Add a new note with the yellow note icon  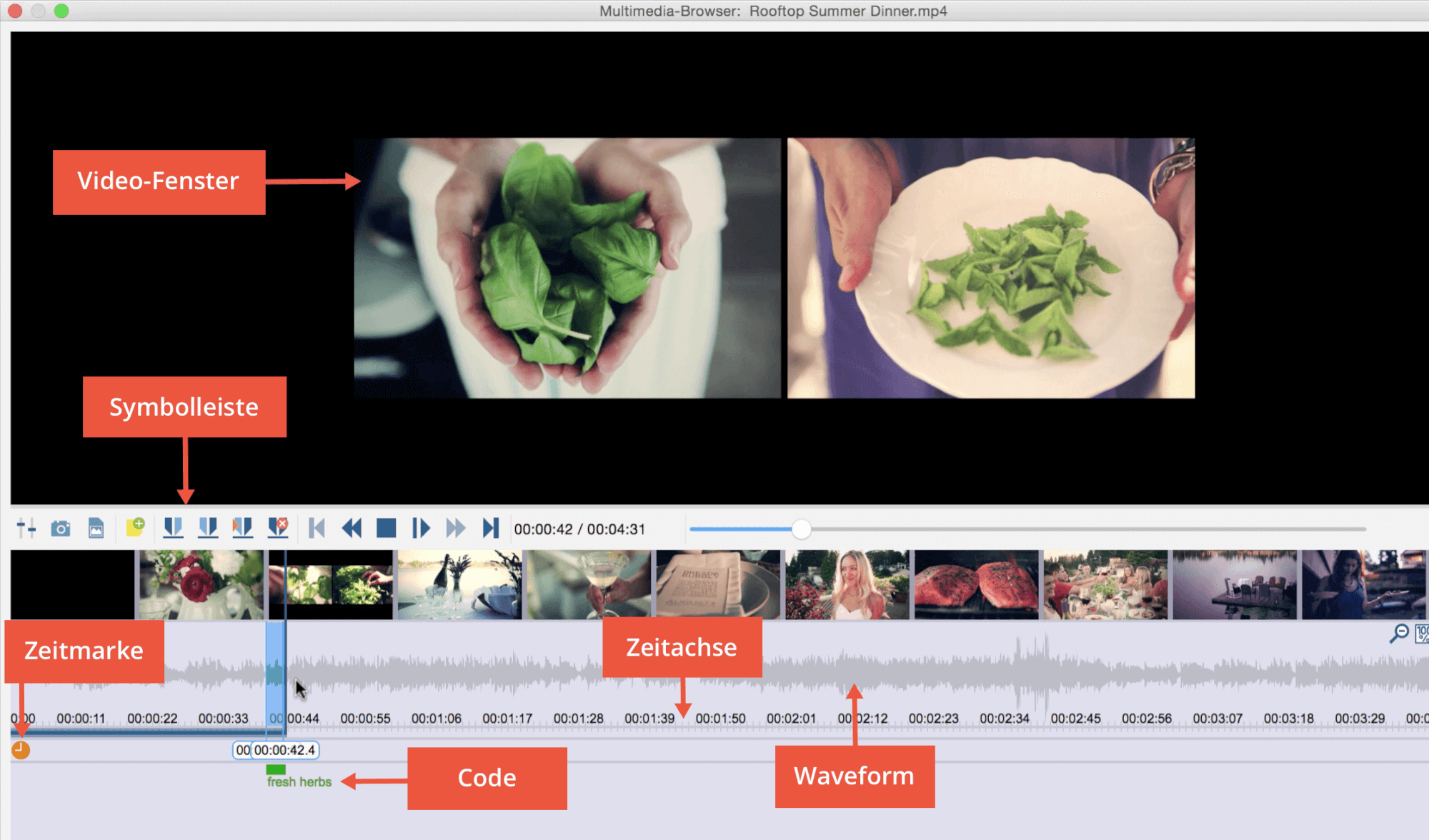point(136,529)
